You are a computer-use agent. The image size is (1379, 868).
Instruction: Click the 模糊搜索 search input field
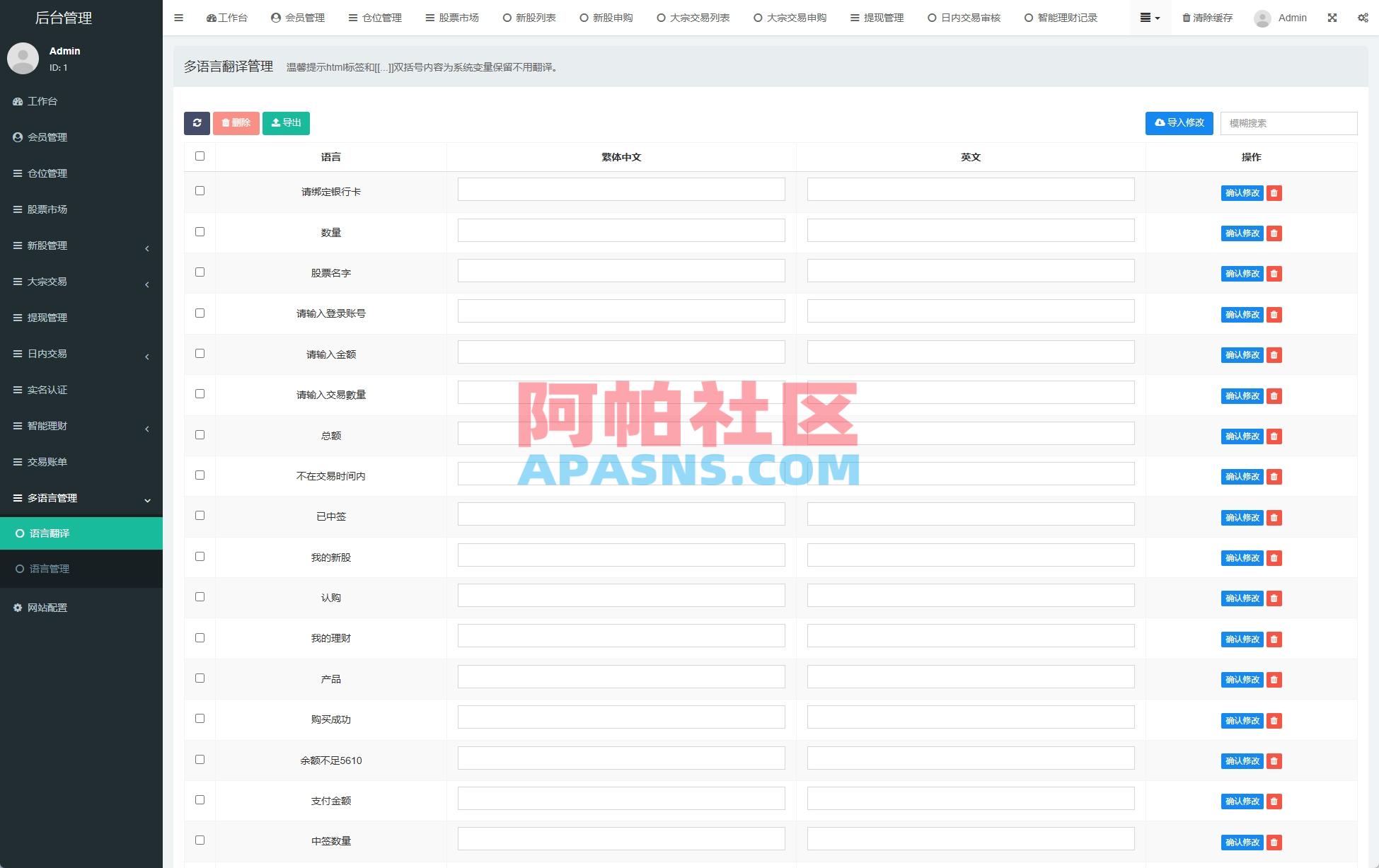(x=1288, y=122)
